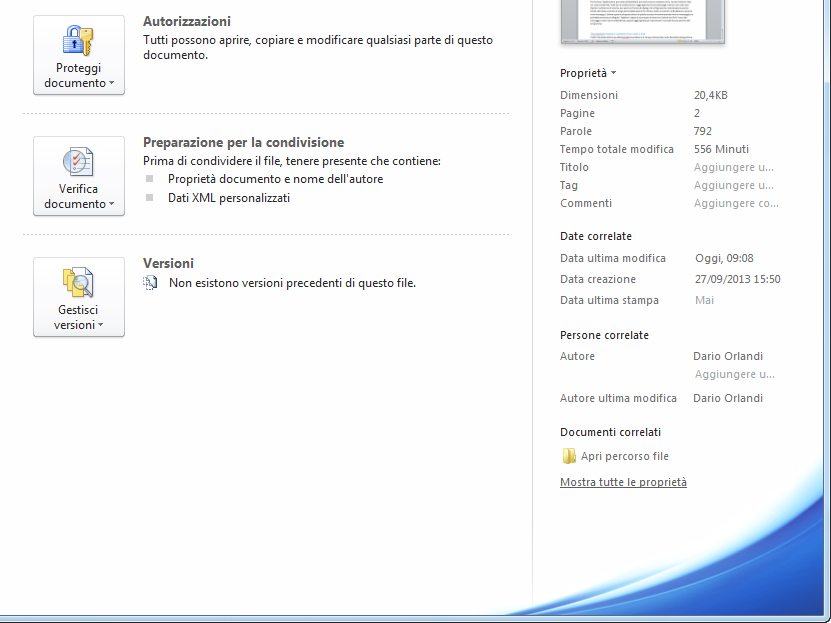Open the Gestisci versioni dropdown arrow

[x=101, y=326]
